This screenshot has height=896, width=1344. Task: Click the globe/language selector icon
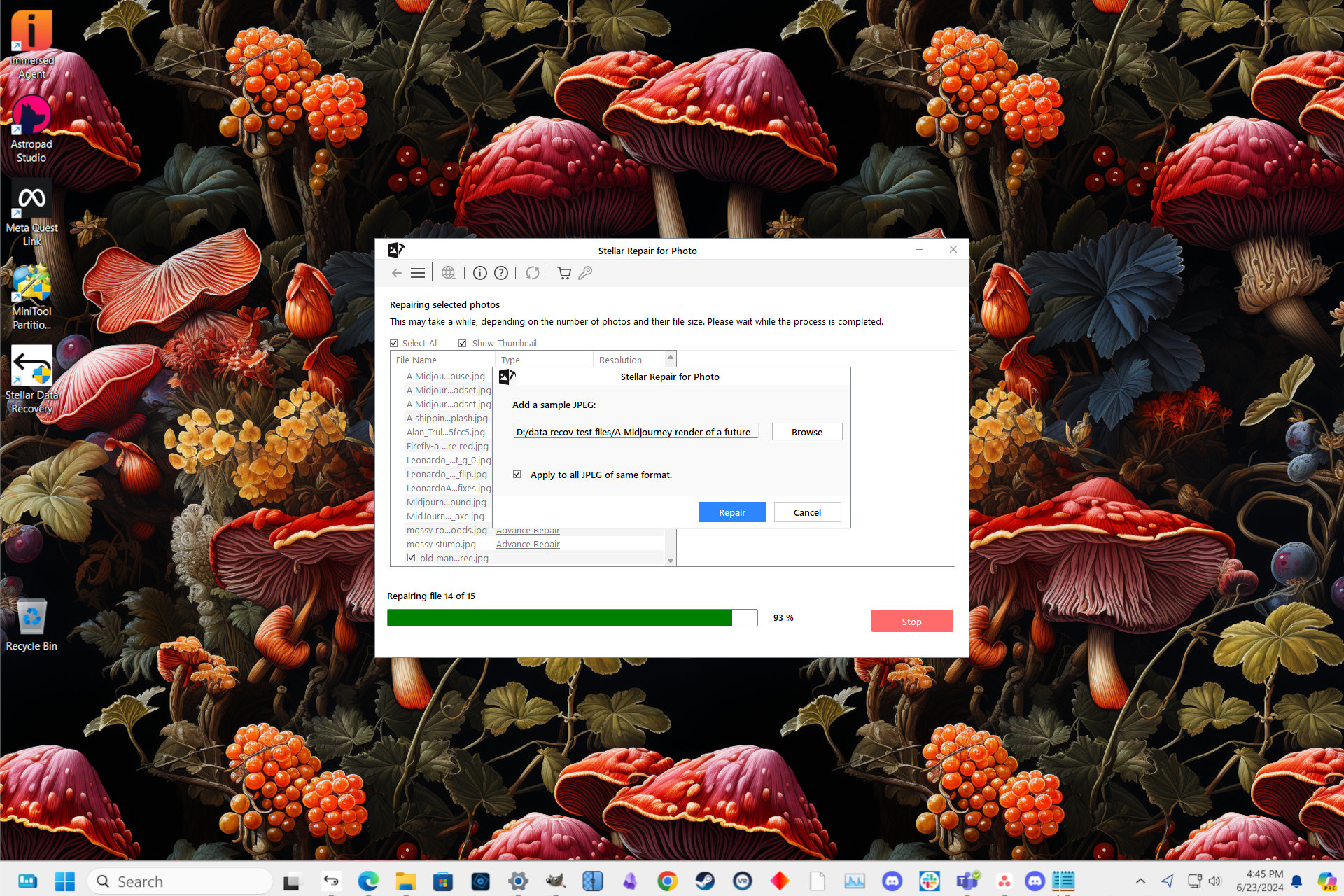(x=450, y=273)
